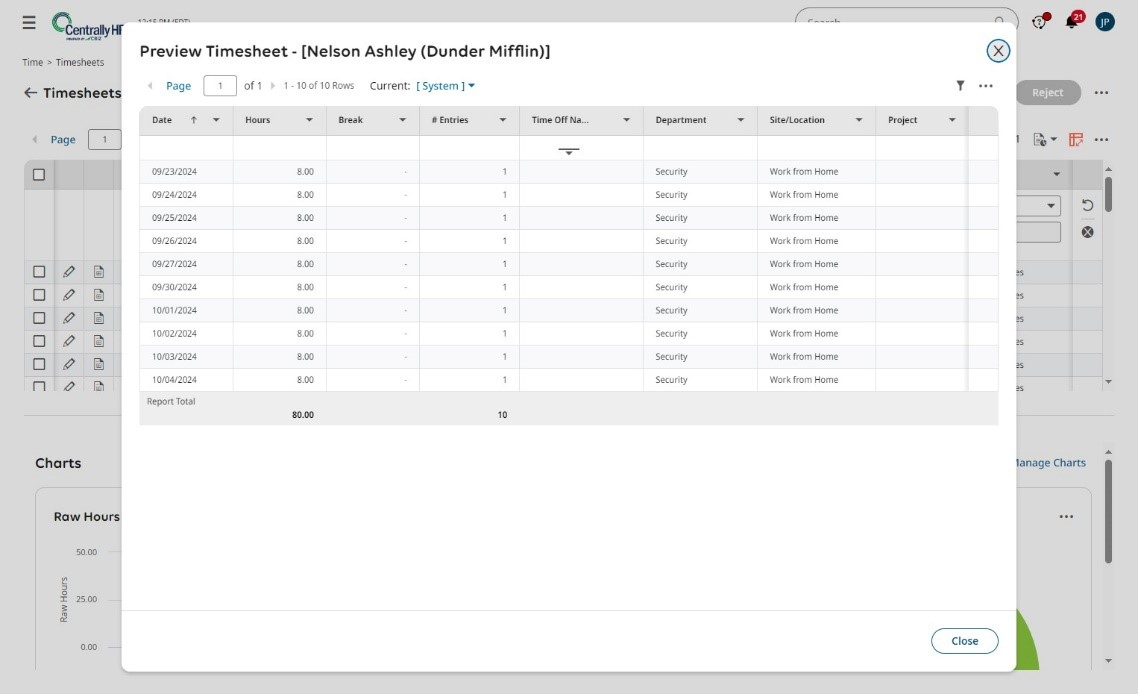Screen dimensions: 1138x694
Task: Open Project column dropdown menu
Action: point(951,120)
